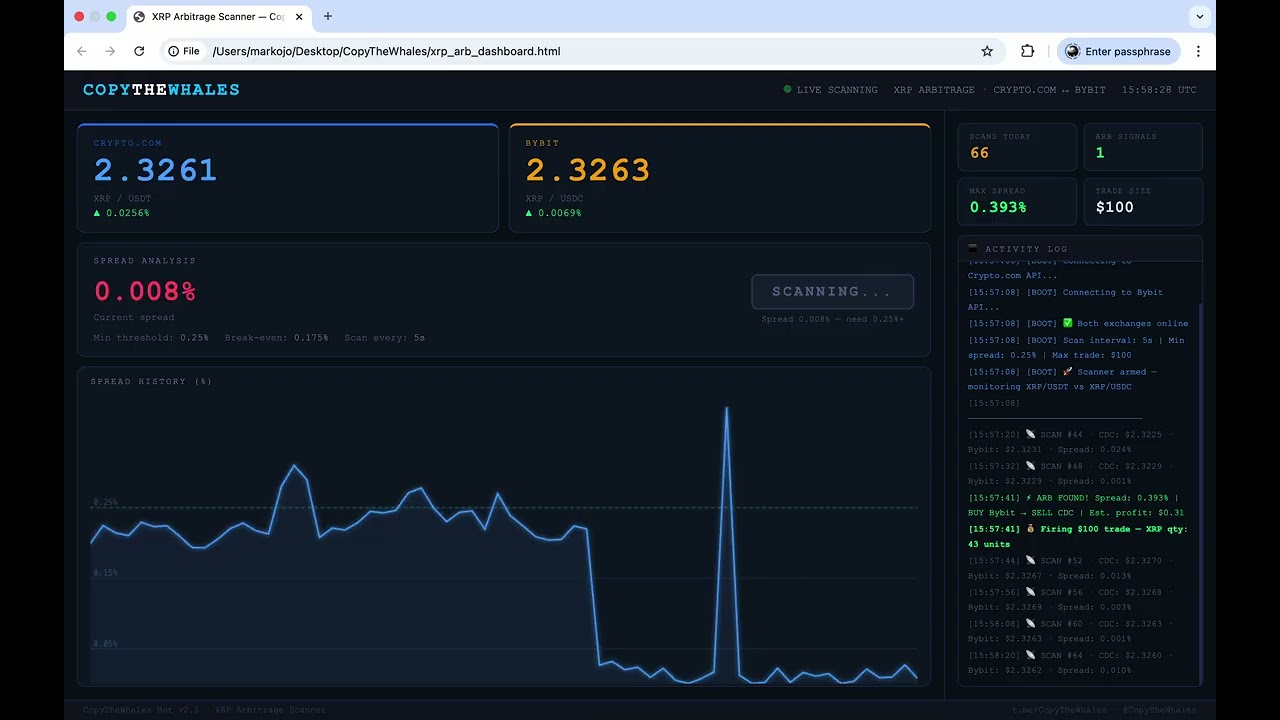The height and width of the screenshot is (720, 1280).
Task: Click the 15:58:28 UTC clock
Action: point(1159,90)
